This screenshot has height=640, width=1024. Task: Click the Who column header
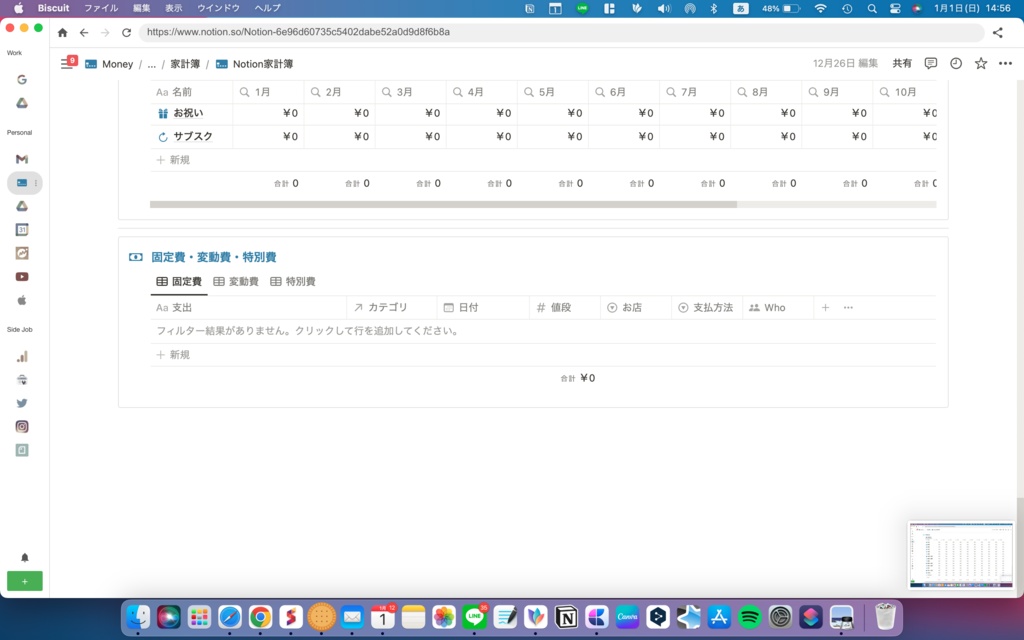[778, 308]
